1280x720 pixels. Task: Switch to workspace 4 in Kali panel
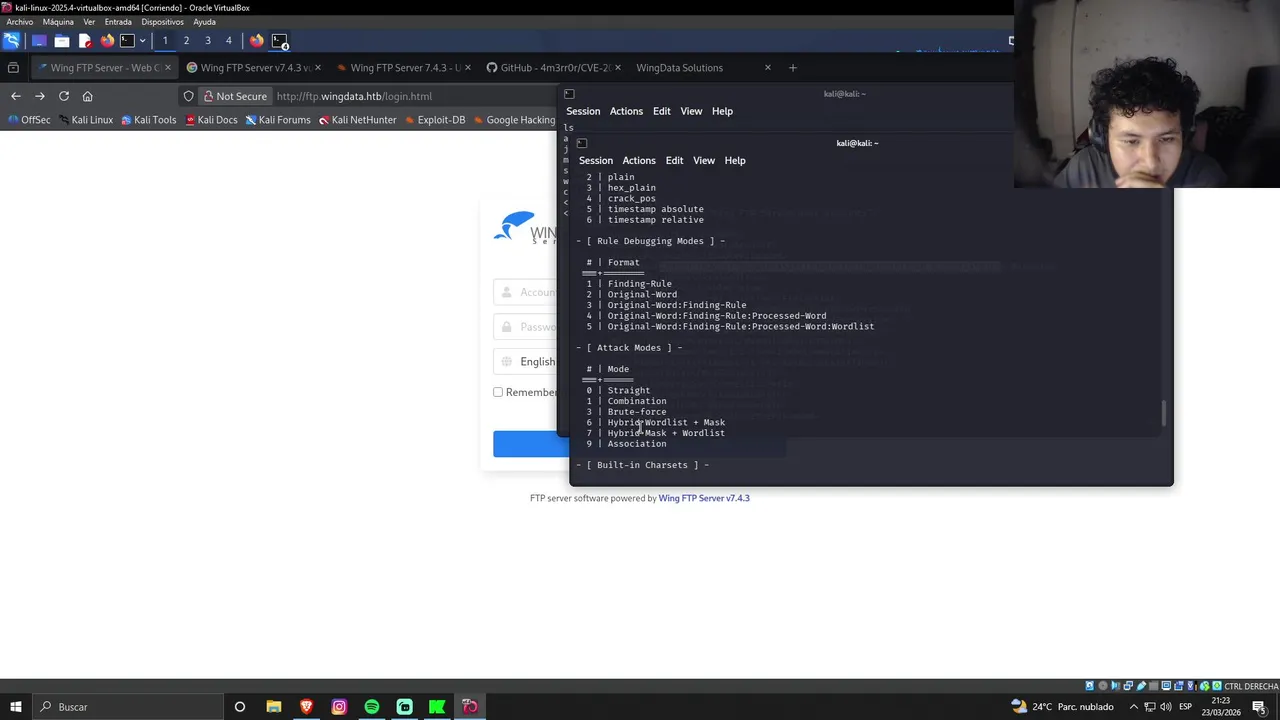click(x=228, y=41)
